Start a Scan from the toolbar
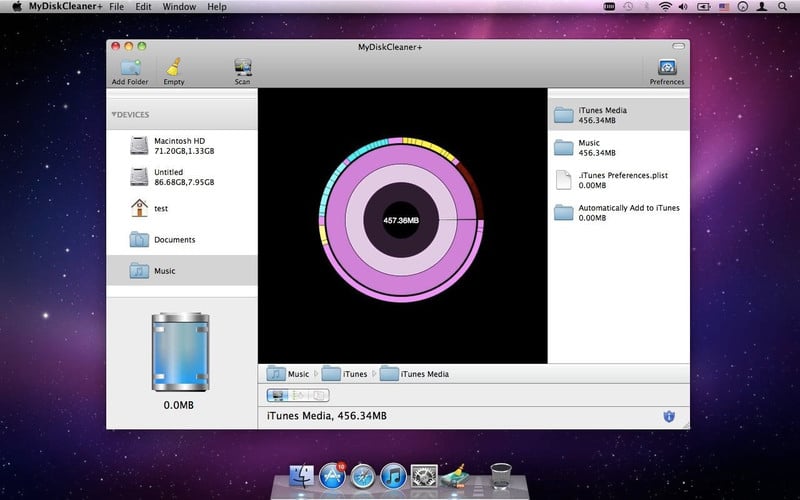Screen dimensions: 800x500 (242, 72)
